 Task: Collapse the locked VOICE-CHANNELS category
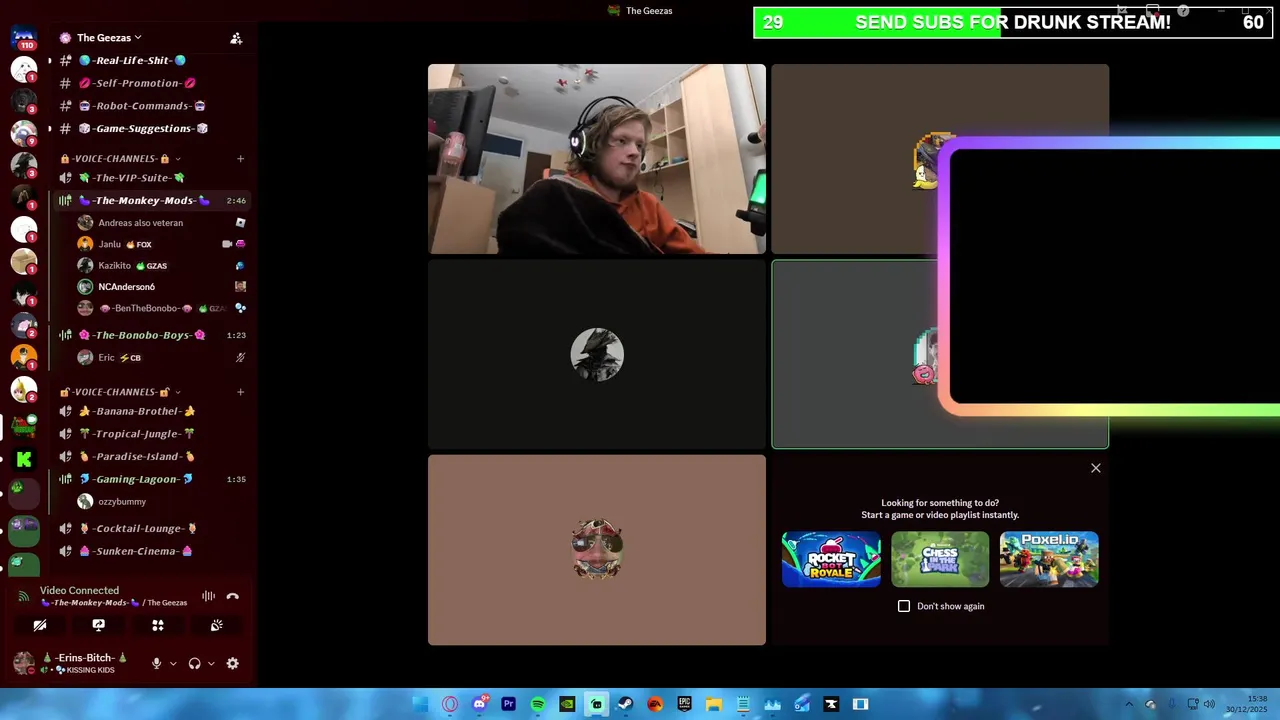tap(120, 158)
